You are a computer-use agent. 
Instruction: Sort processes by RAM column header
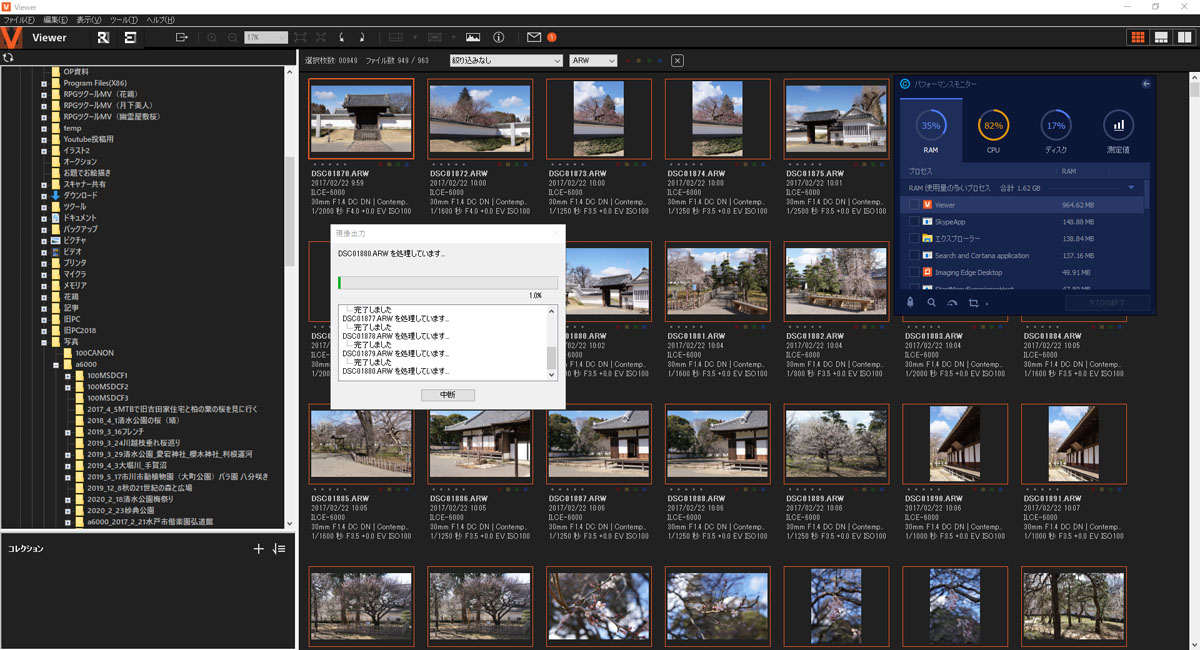click(1069, 171)
